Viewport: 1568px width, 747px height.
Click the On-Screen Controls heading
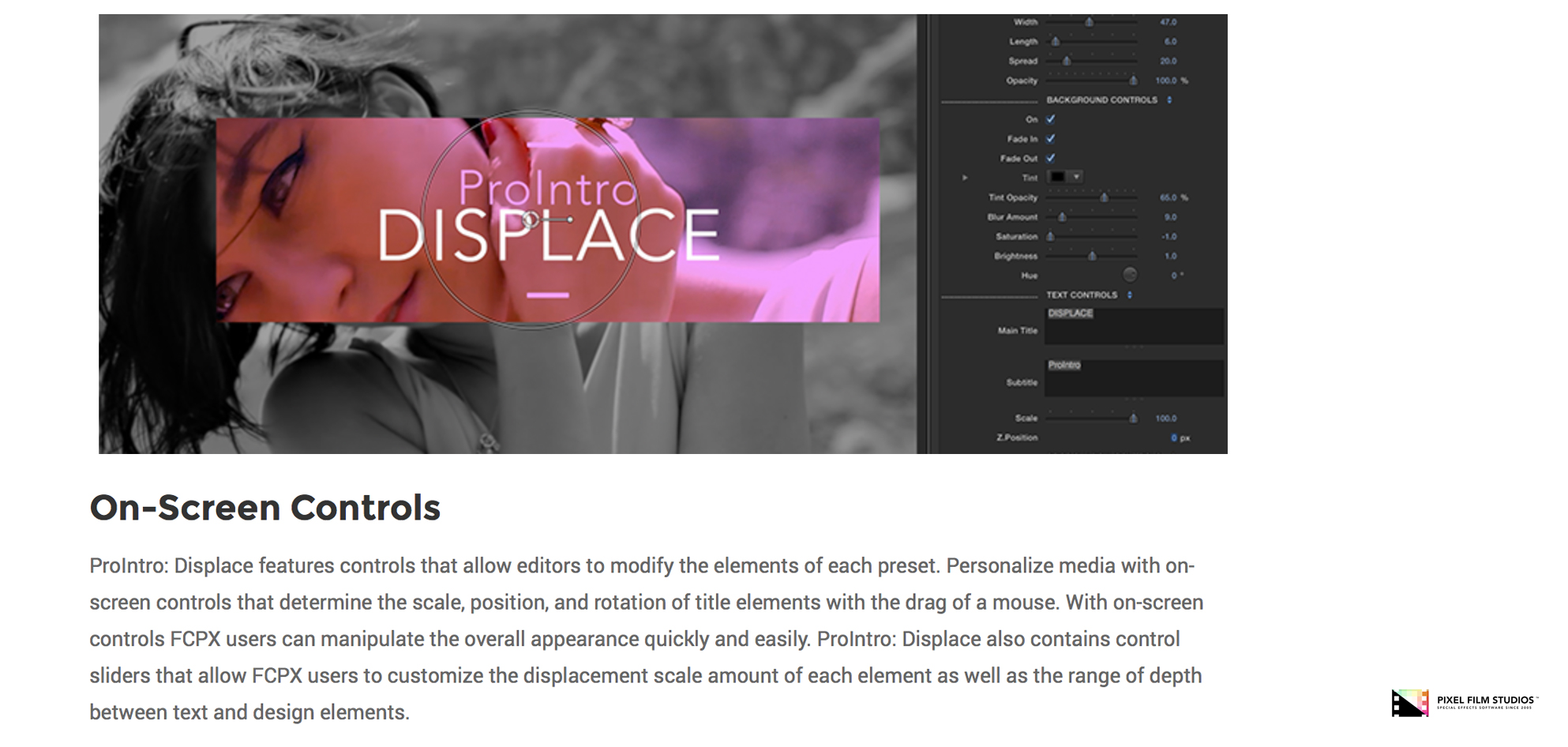pos(265,508)
